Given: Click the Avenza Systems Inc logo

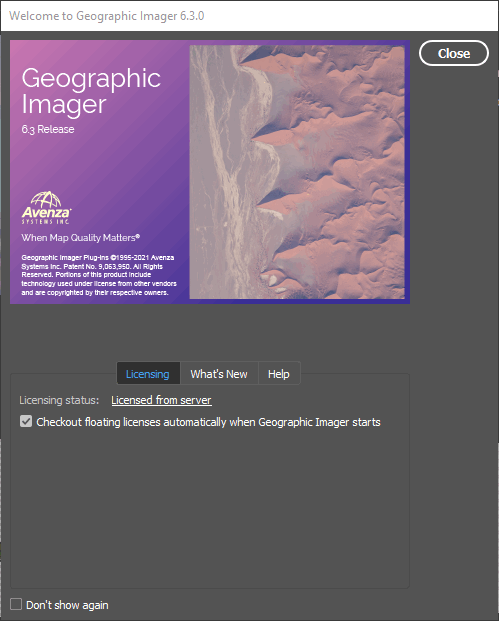Looking at the screenshot, I should [46, 208].
